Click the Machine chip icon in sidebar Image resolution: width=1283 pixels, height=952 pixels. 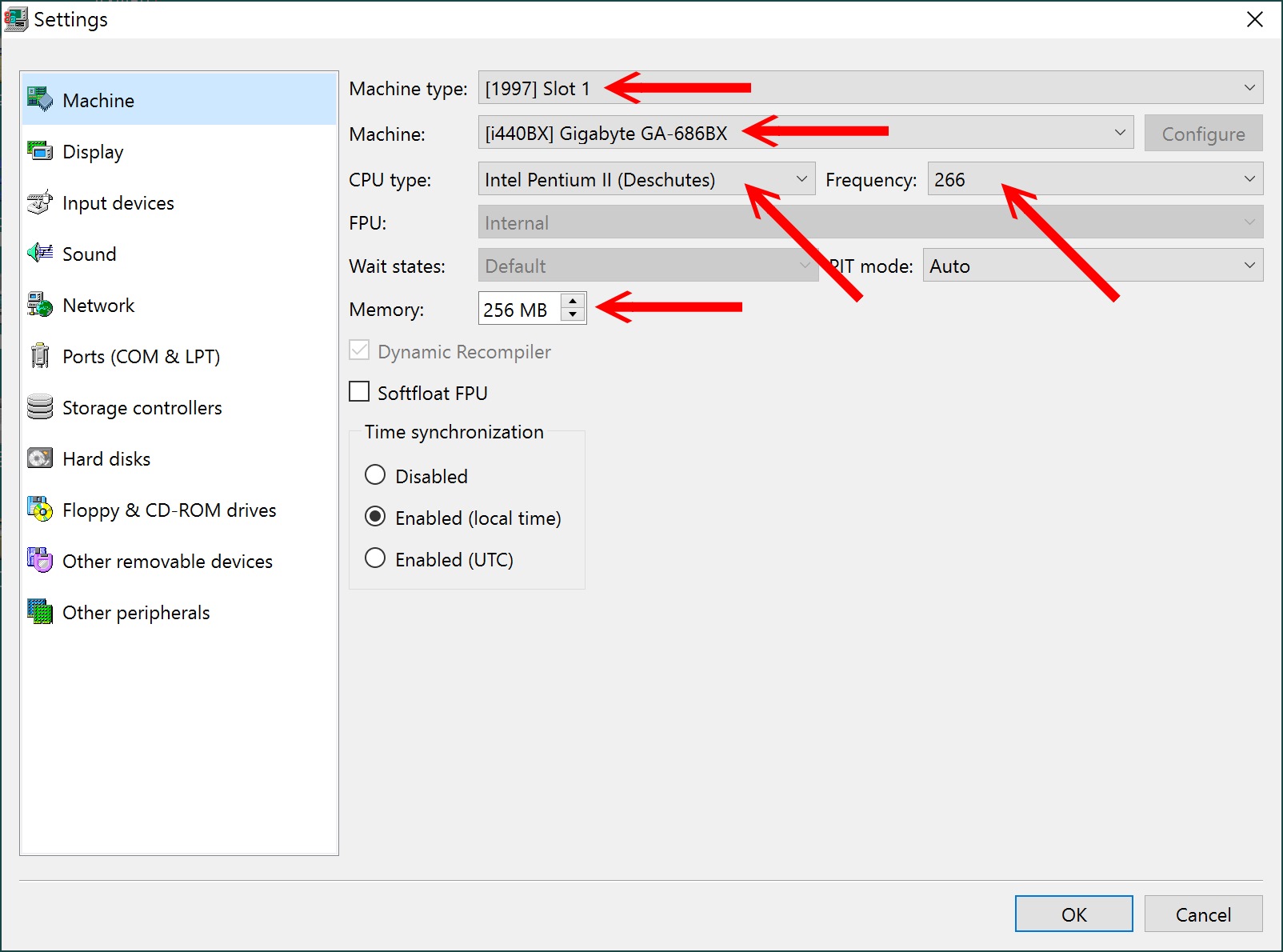[40, 99]
